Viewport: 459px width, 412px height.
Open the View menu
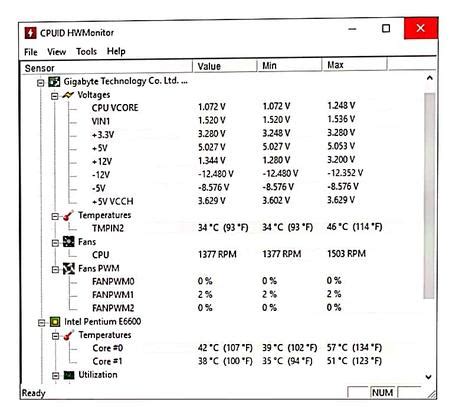[x=57, y=52]
